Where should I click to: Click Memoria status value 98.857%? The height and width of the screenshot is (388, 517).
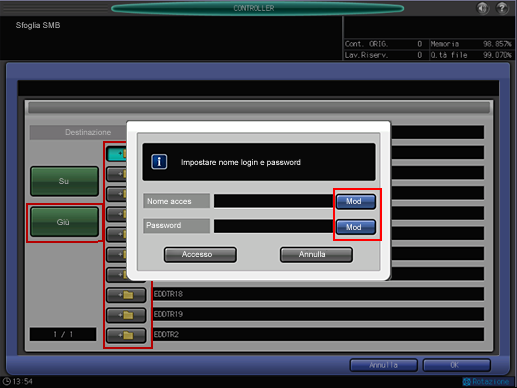[497, 44]
